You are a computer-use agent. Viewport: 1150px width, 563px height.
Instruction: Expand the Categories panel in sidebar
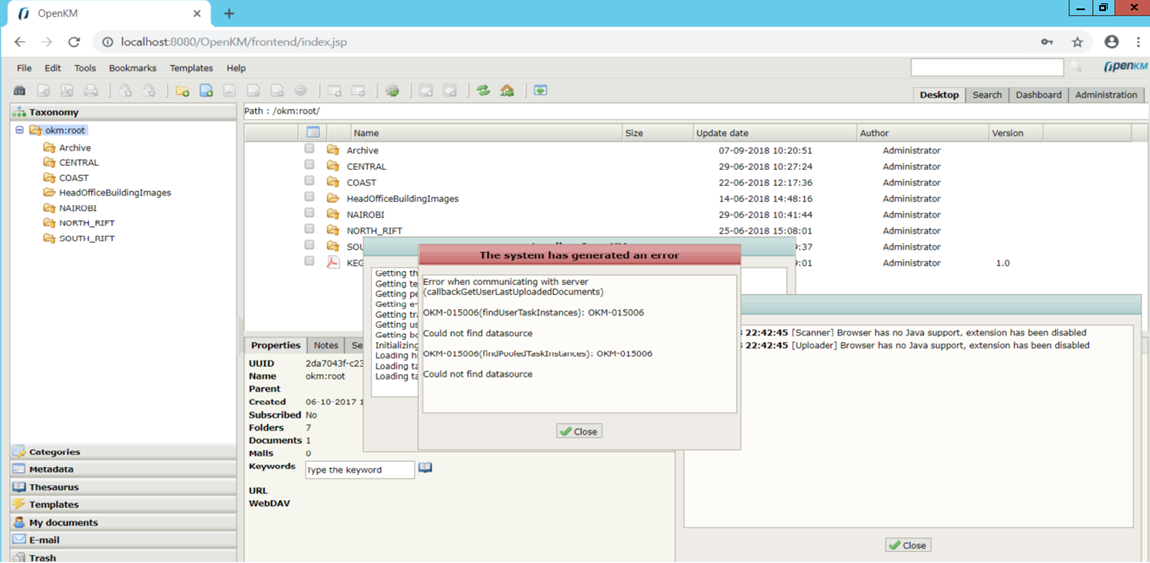click(x=54, y=452)
